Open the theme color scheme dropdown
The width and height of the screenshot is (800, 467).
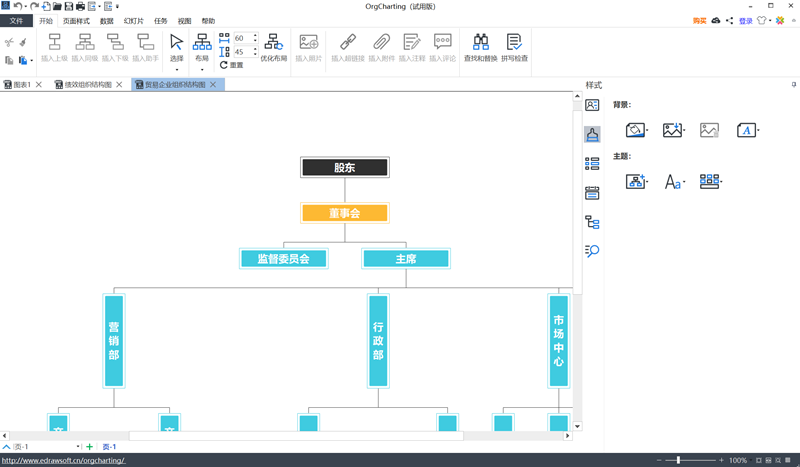pyautogui.click(x=711, y=181)
